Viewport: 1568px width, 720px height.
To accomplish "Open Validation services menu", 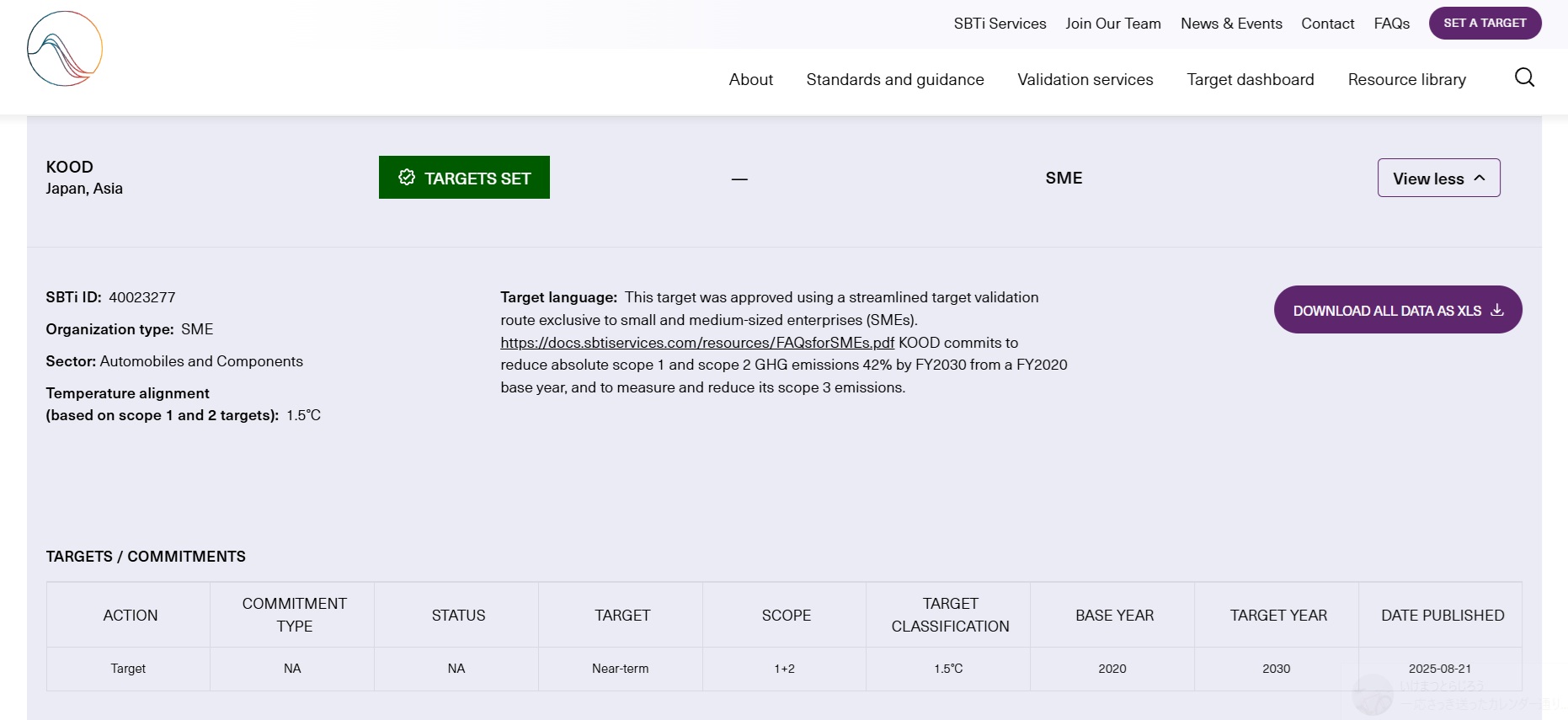I will pyautogui.click(x=1085, y=79).
